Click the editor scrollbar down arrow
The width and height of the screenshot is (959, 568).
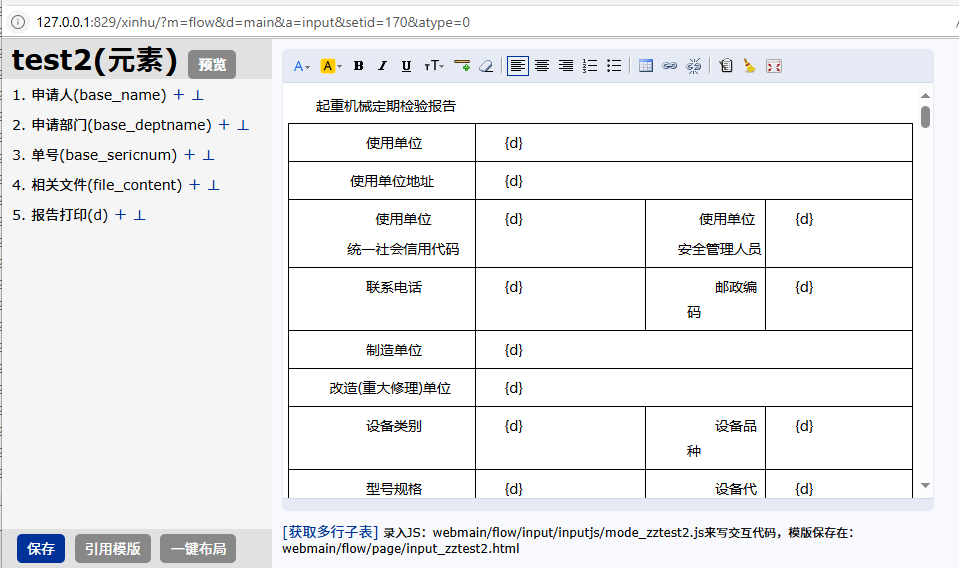pos(925,485)
